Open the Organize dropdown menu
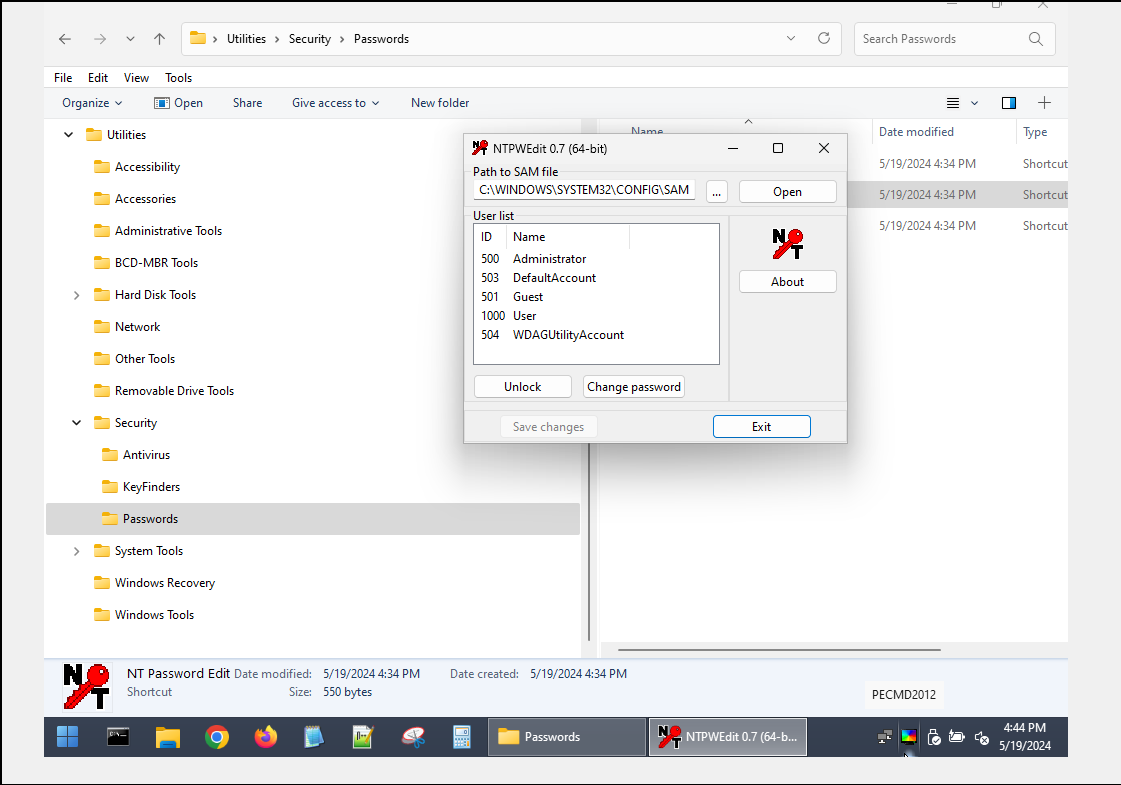The width and height of the screenshot is (1121, 785). 92,103
